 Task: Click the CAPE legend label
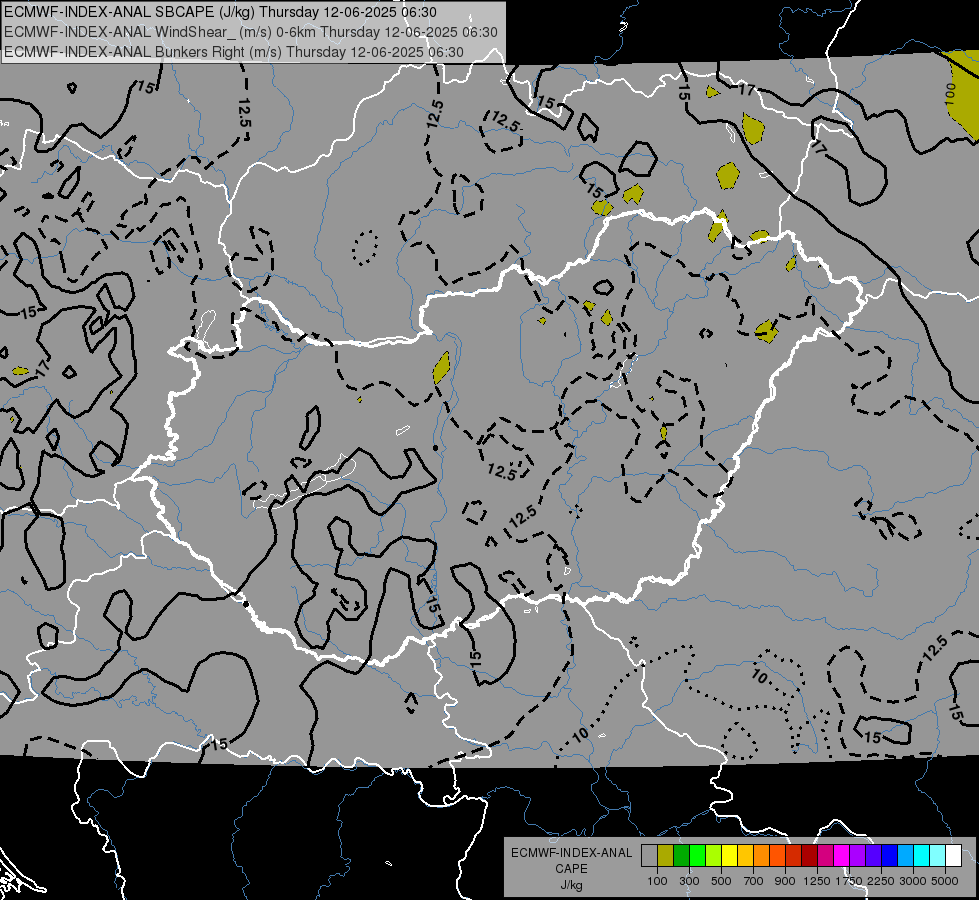571,869
